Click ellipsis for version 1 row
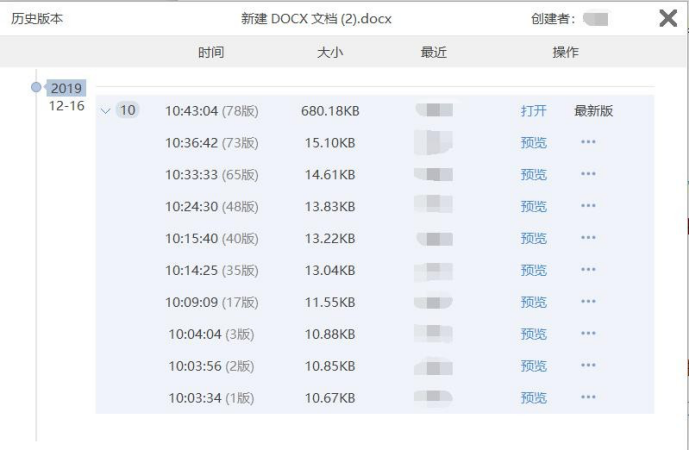 [x=588, y=398]
